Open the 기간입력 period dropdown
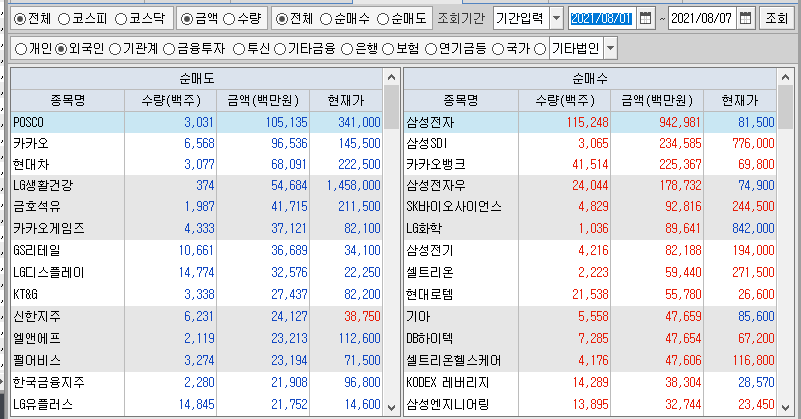Image resolution: width=801 pixels, height=419 pixels. pyautogui.click(x=557, y=19)
